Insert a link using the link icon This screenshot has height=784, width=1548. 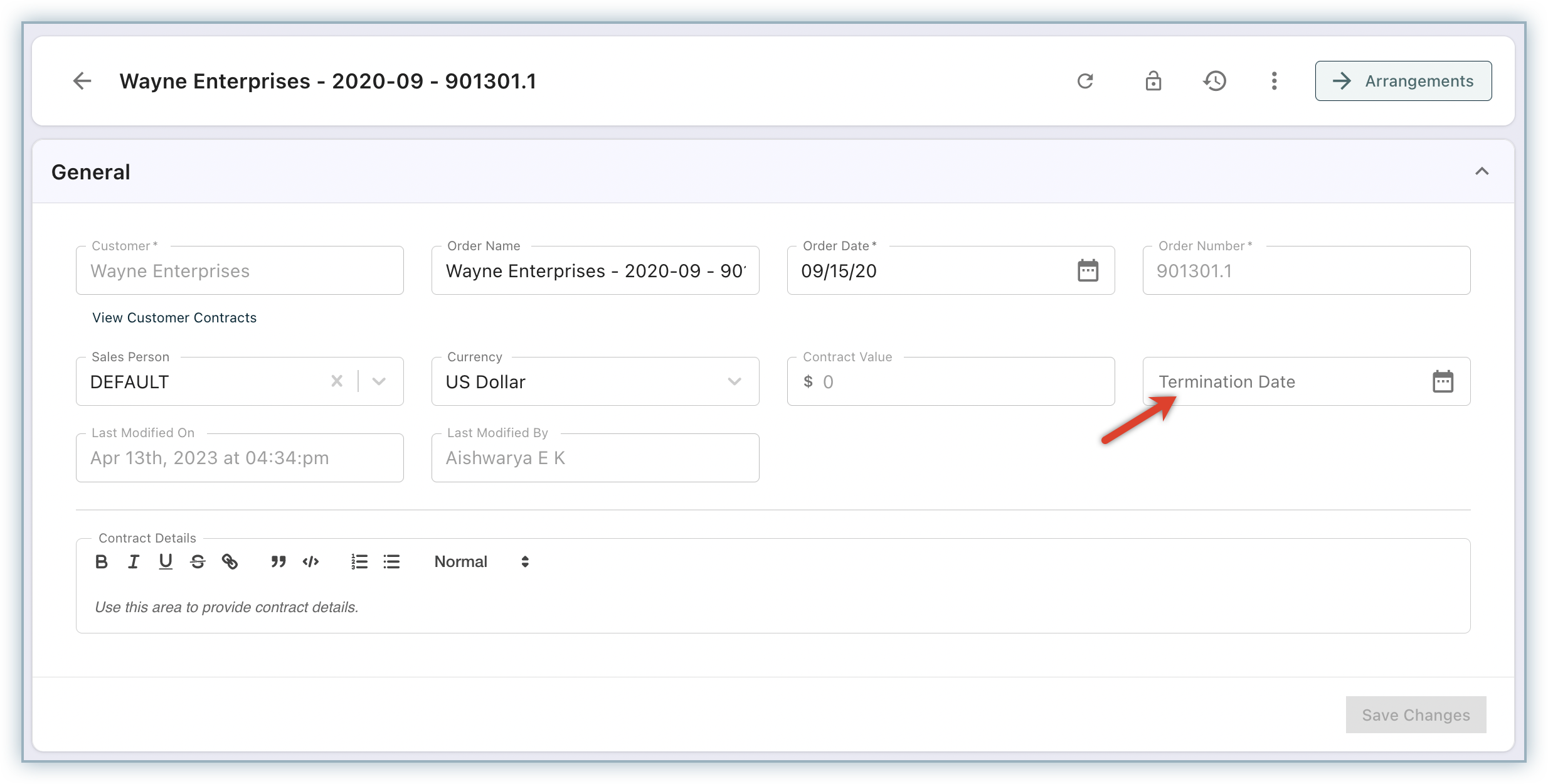click(230, 562)
